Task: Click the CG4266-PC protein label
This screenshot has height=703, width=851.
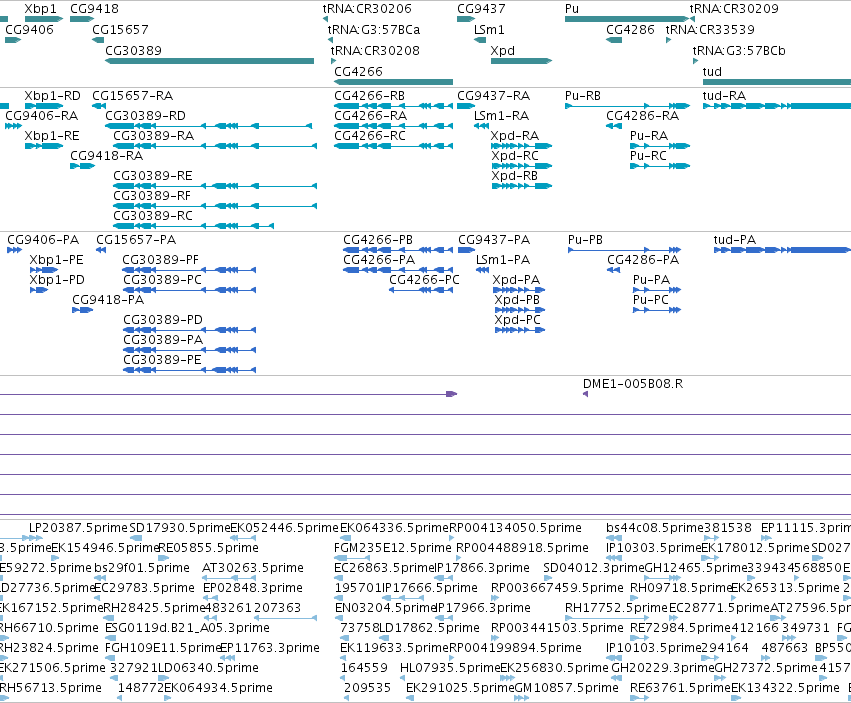Action: [x=424, y=280]
